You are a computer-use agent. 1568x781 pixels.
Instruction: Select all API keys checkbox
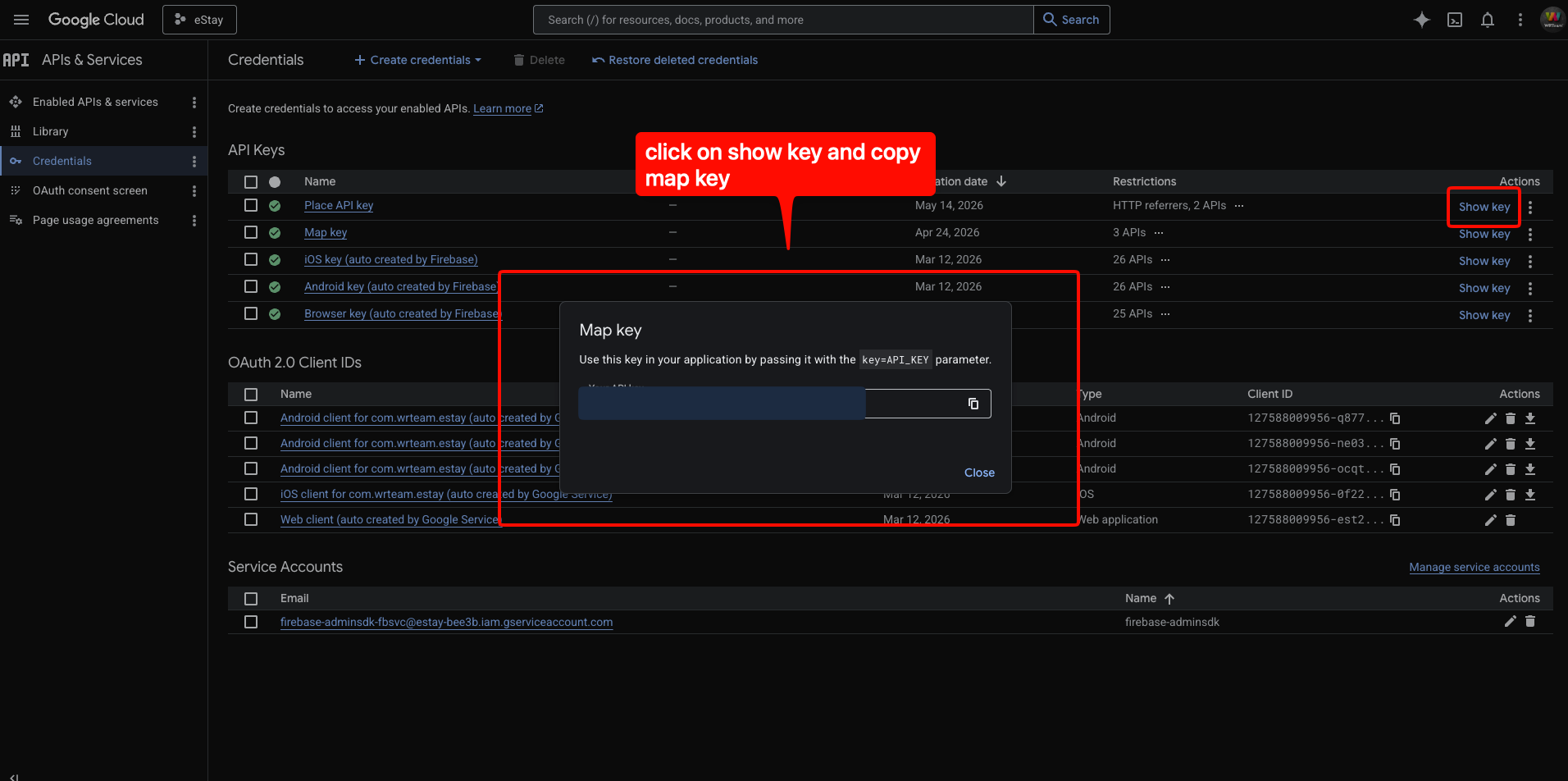tap(251, 182)
